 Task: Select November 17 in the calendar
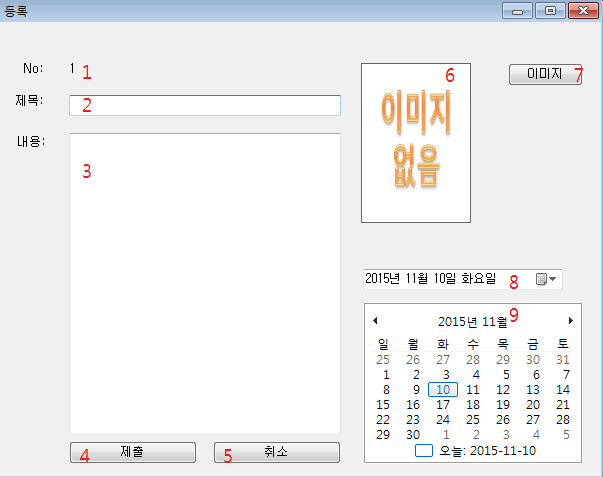[x=443, y=404]
